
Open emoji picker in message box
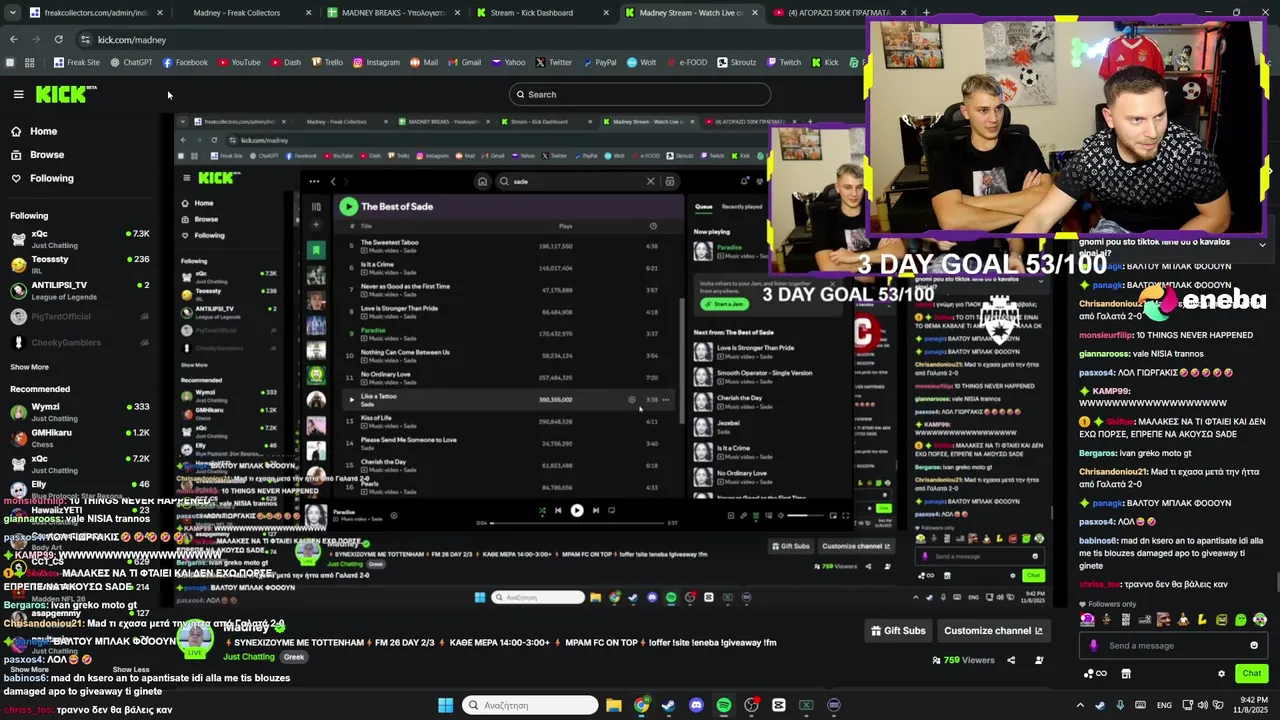1254,645
